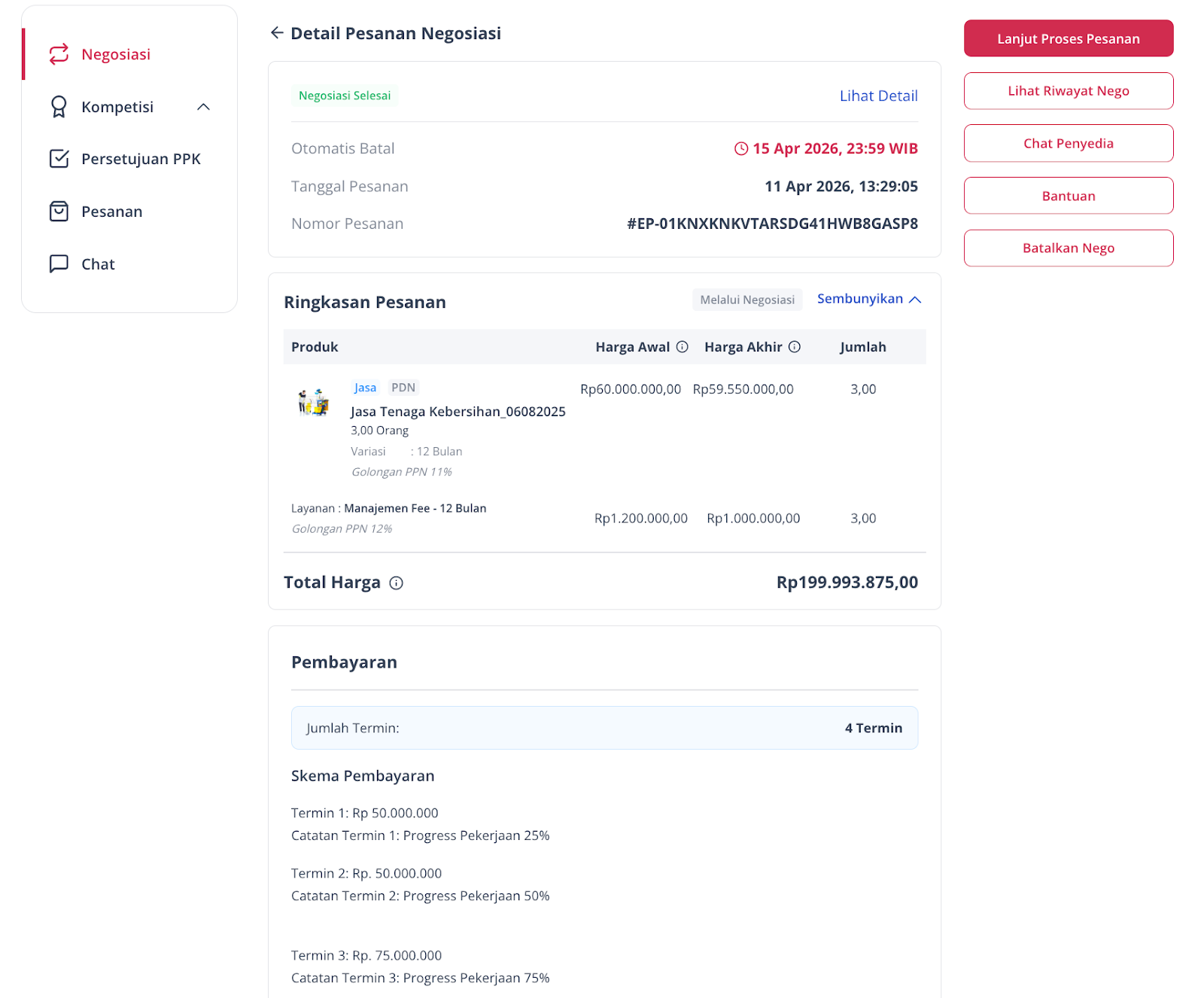Click the back arrow beside Detail Pesanan Negosiasi

click(277, 32)
